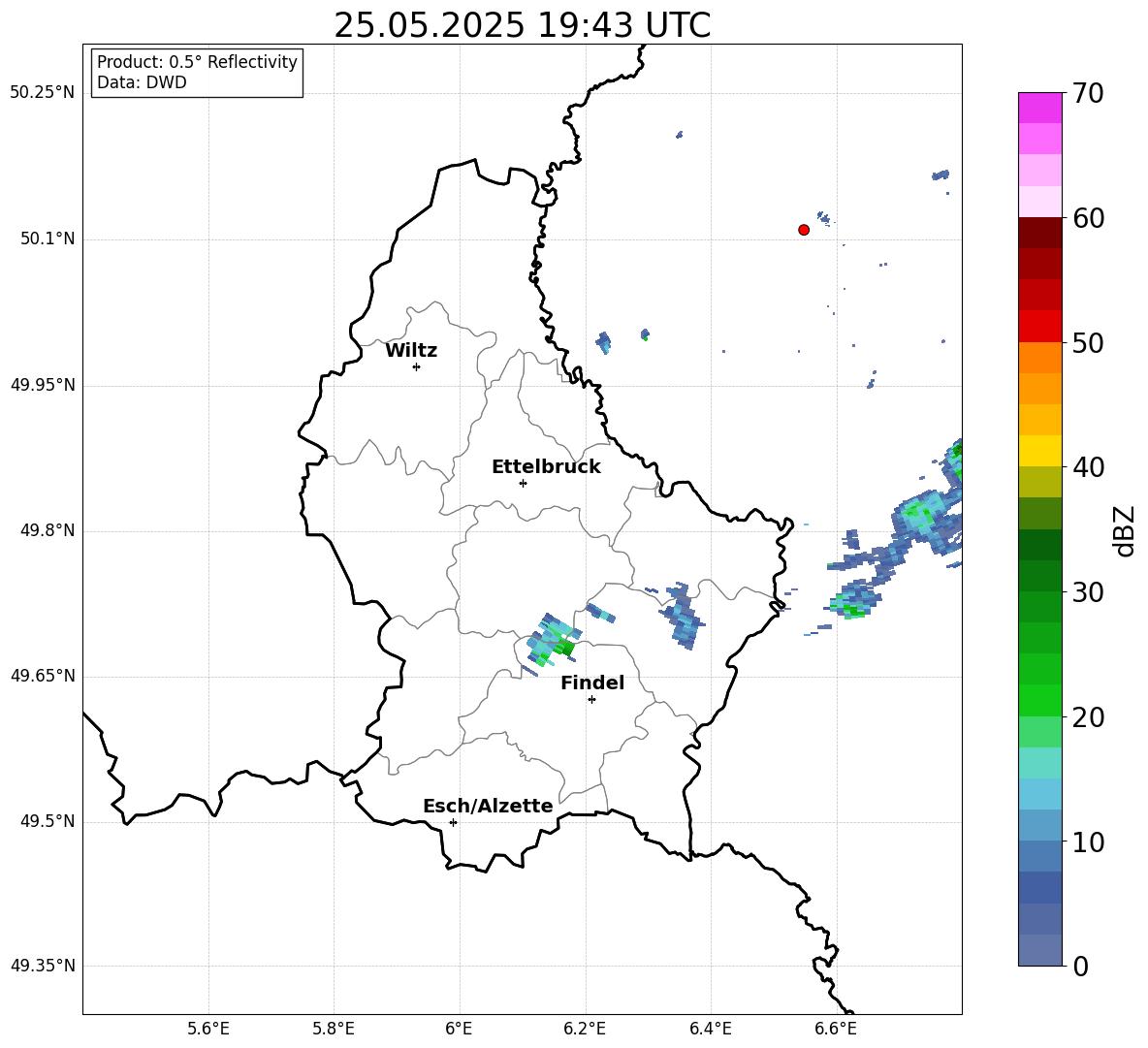
Task: Click the cross marker below Ettelbruck
Action: click(523, 483)
